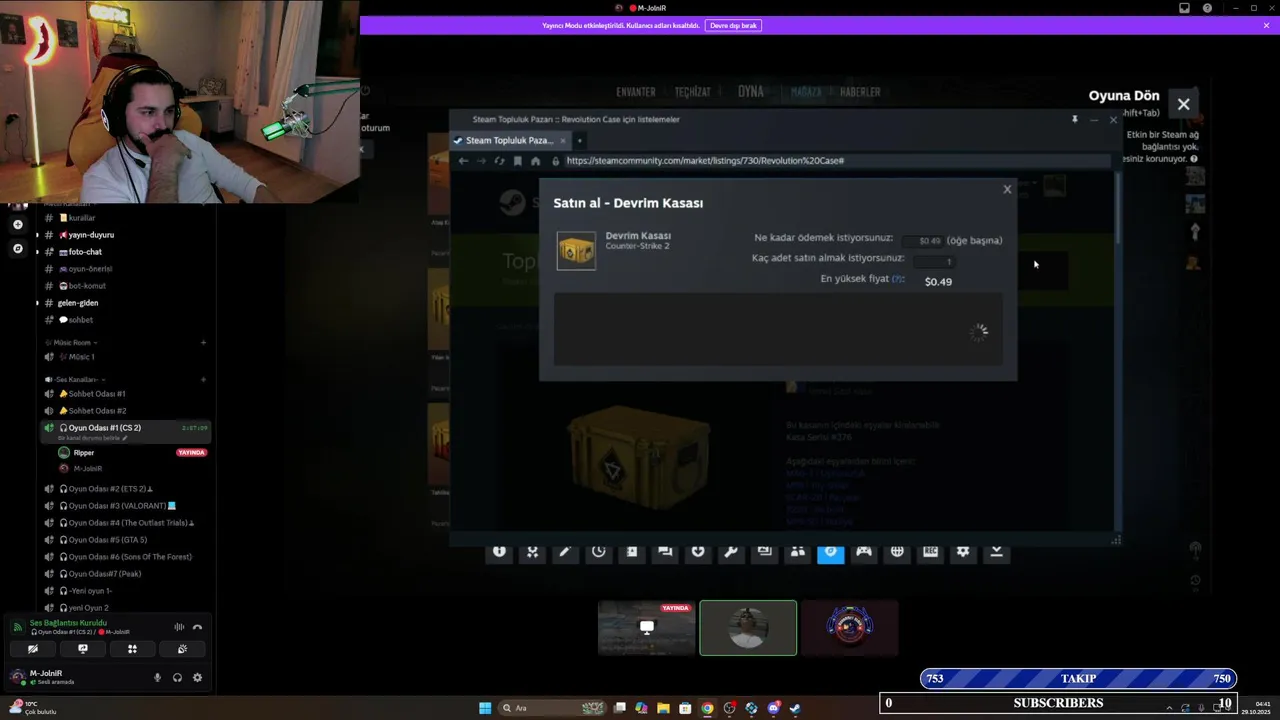Open the ENVANTER game menu tab
The image size is (1280, 720).
(x=636, y=92)
